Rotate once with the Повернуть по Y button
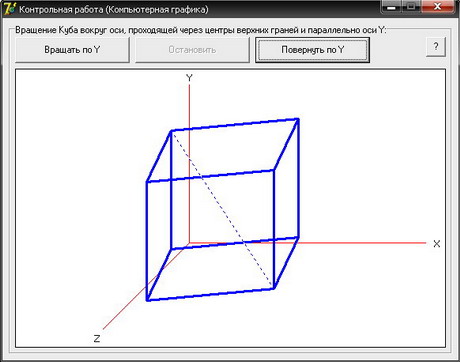Screen dimensions: 460x362 (x=312, y=50)
